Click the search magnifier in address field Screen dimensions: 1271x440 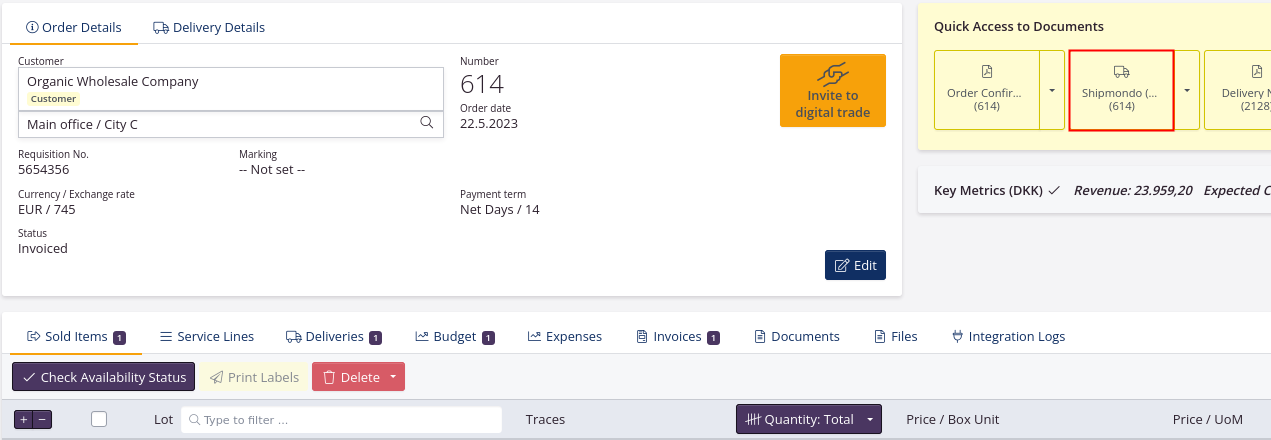point(426,123)
